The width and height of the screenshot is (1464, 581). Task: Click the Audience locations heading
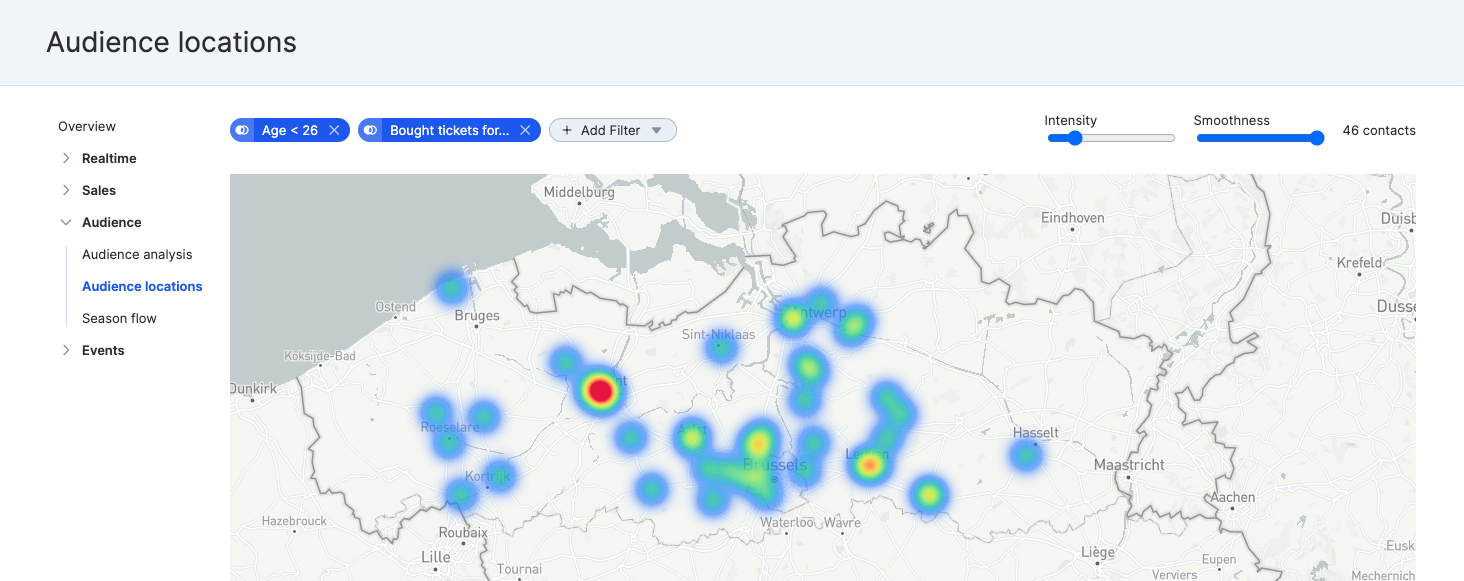click(171, 42)
